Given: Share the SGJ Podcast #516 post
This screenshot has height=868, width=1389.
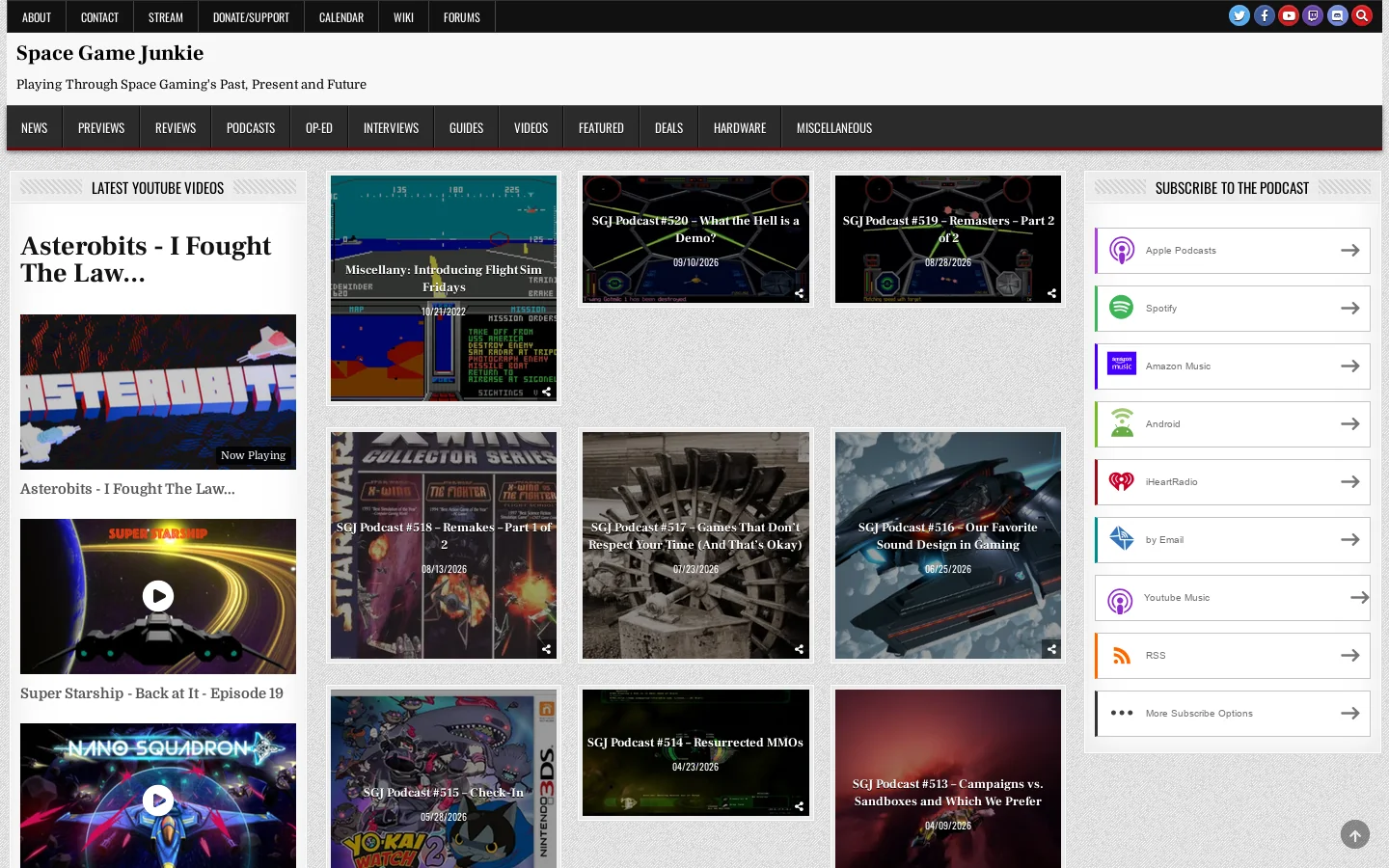Looking at the screenshot, I should (1051, 649).
